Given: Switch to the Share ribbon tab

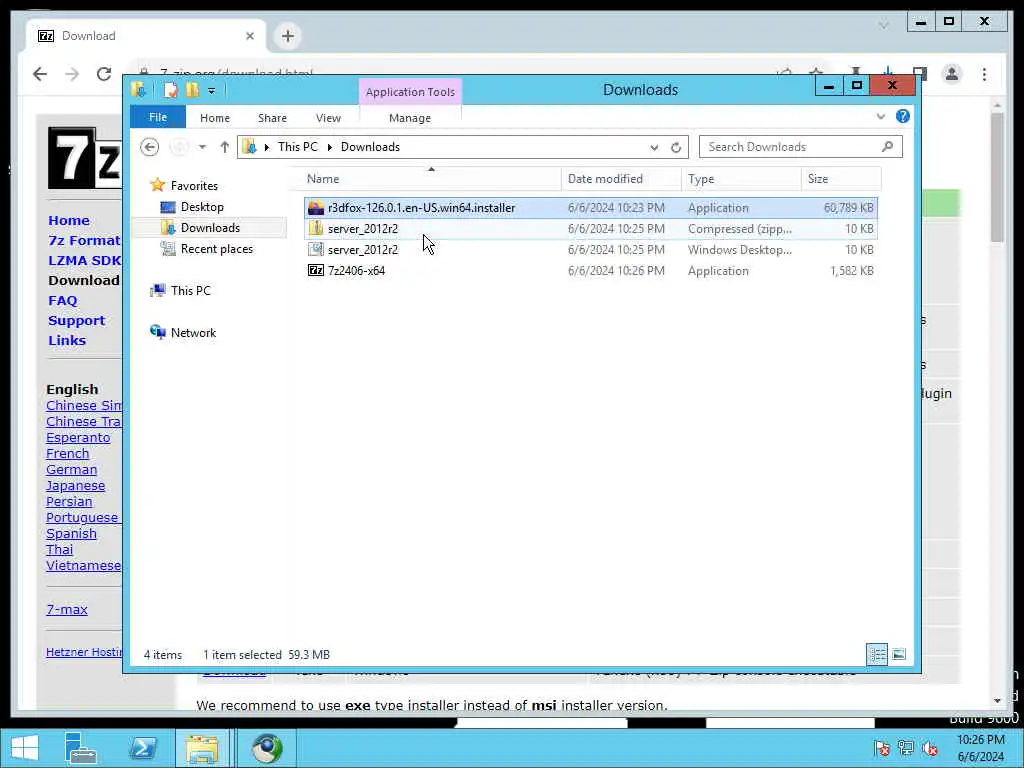Looking at the screenshot, I should click(x=272, y=118).
